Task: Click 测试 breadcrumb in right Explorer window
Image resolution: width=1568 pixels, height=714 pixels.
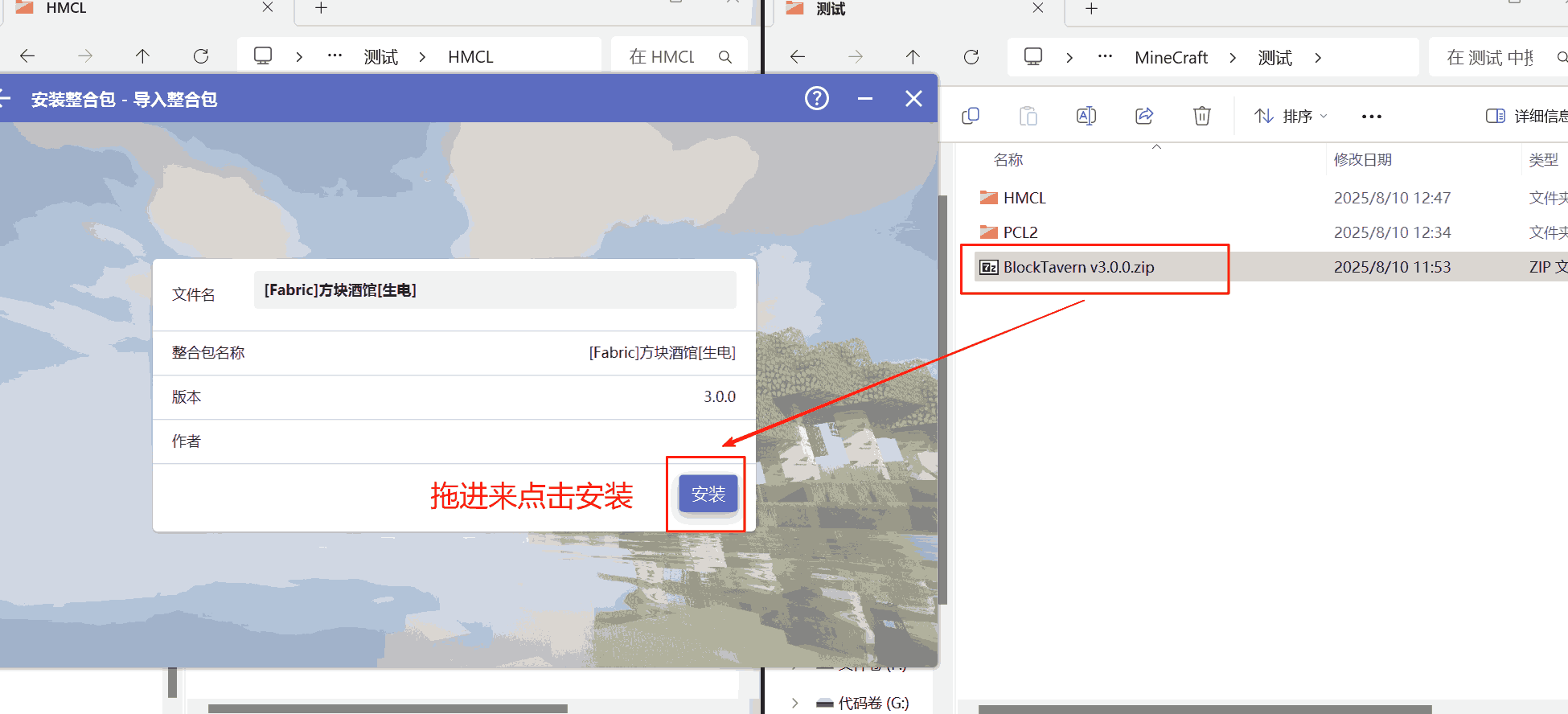Action: point(1275,58)
